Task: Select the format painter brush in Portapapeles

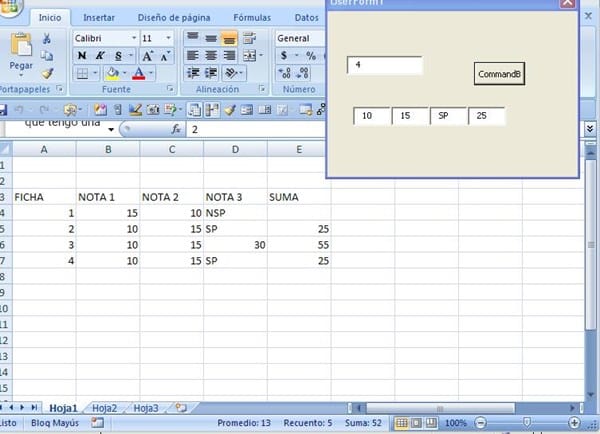Action: 47,73
